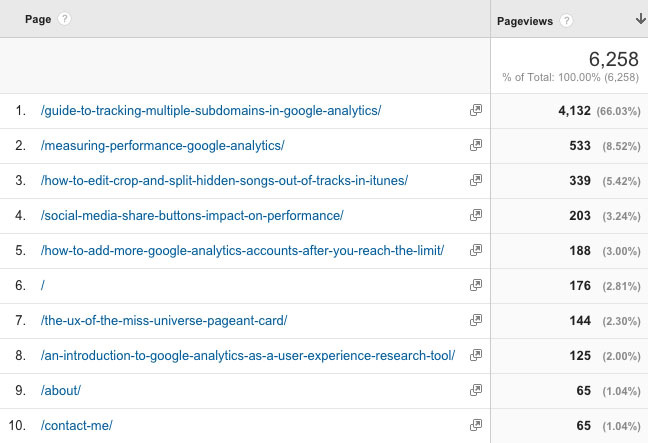
Task: Click external icon for miss-universe pageant row
Action: (x=476, y=320)
